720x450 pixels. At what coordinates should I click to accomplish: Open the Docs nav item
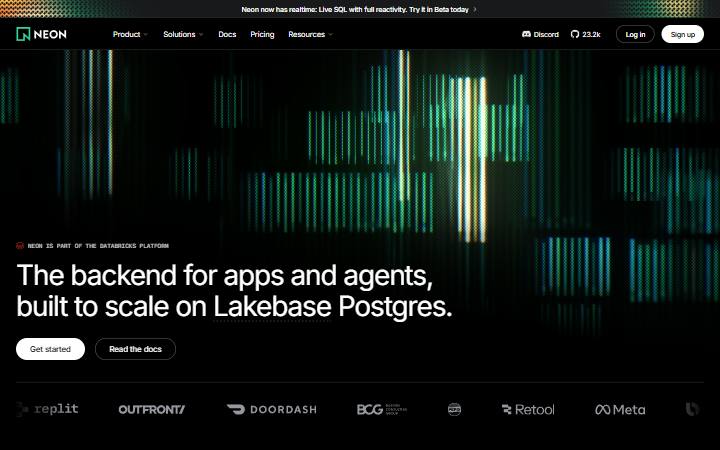tap(227, 34)
